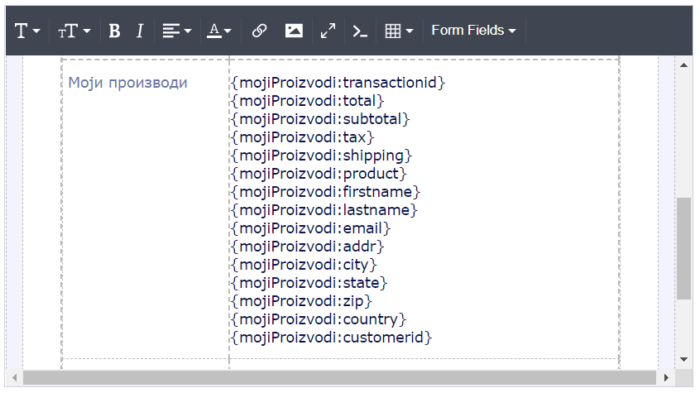The height and width of the screenshot is (393, 700).
Task: Click the horizontal scrollbar right arrow
Action: coord(666,378)
